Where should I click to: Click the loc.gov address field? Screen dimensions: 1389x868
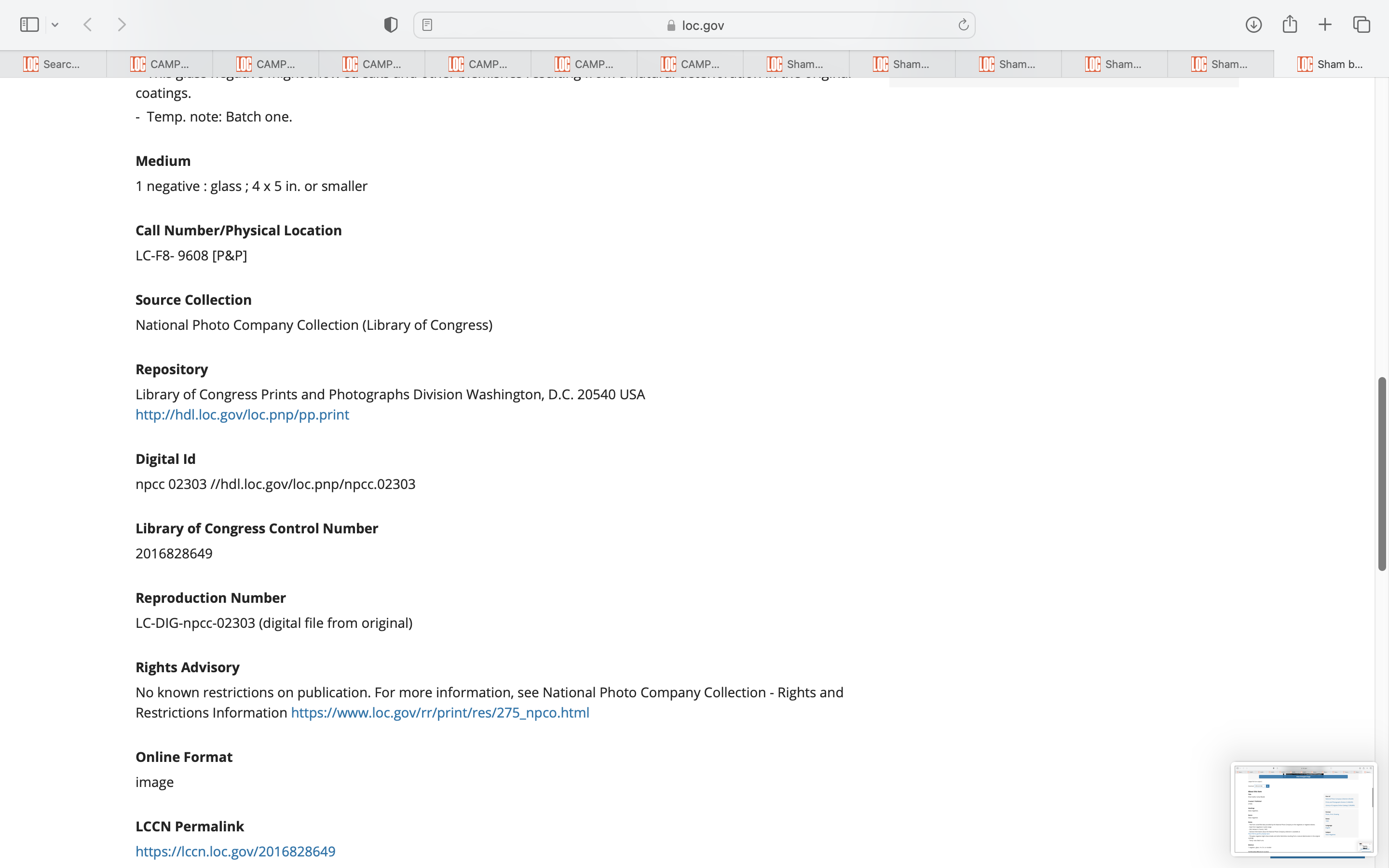pyautogui.click(x=694, y=25)
